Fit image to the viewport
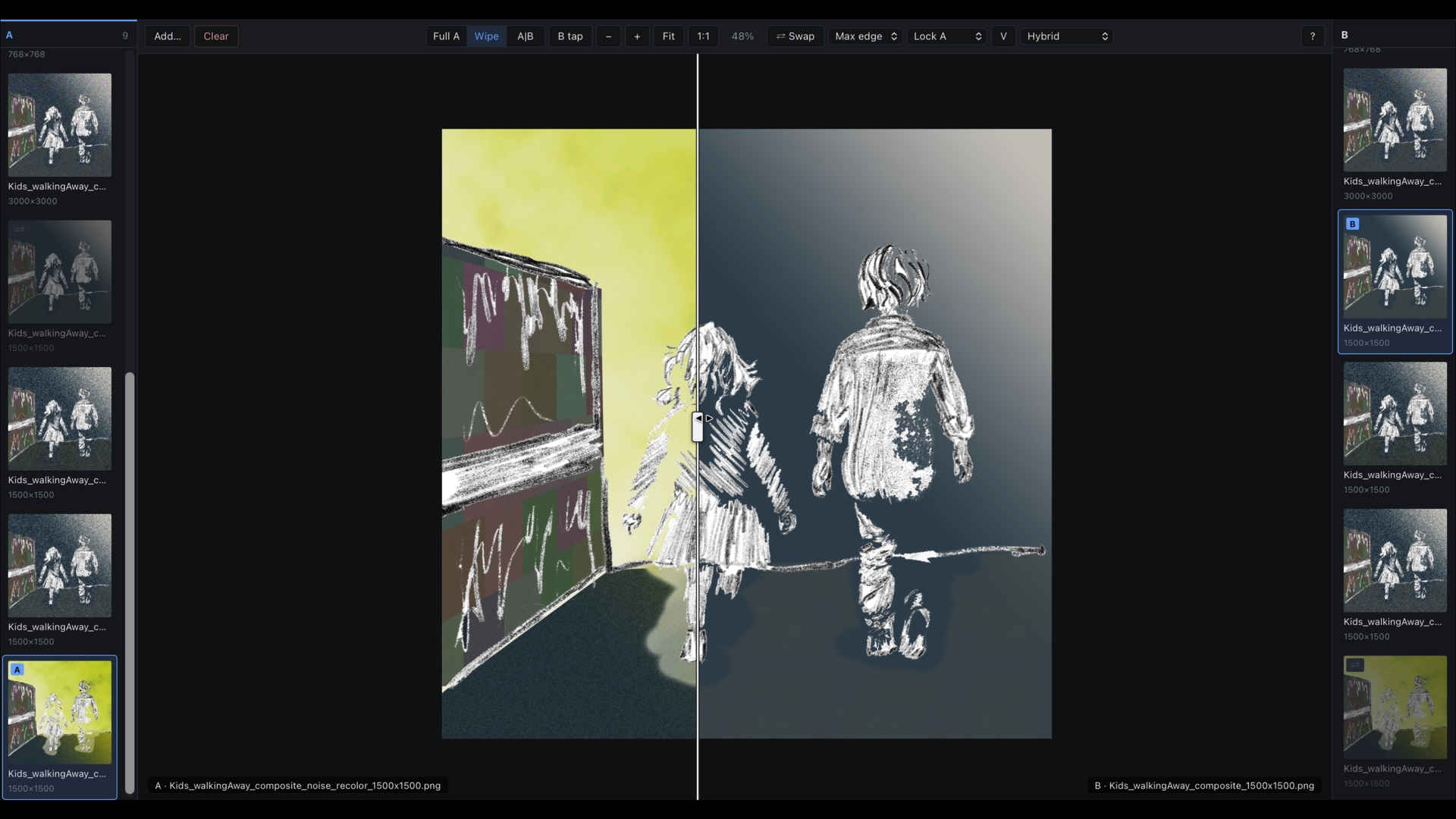Viewport: 1456px width, 819px height. [668, 36]
